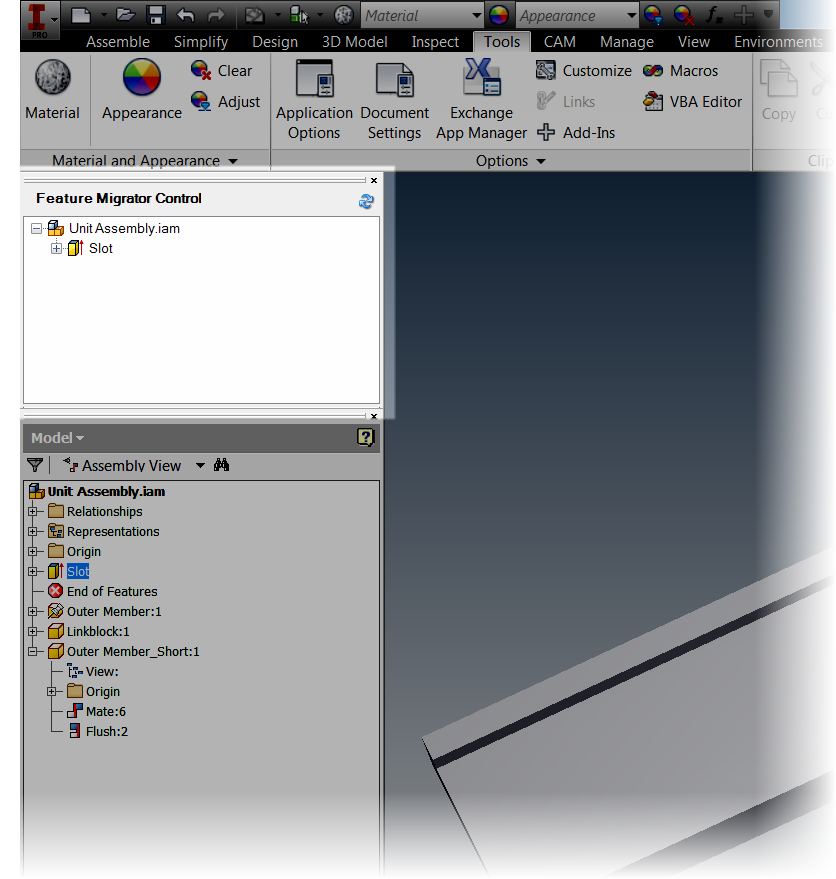Screen dimensions: 836x879
Task: Toggle the browser filter funnel
Action: (x=35, y=465)
